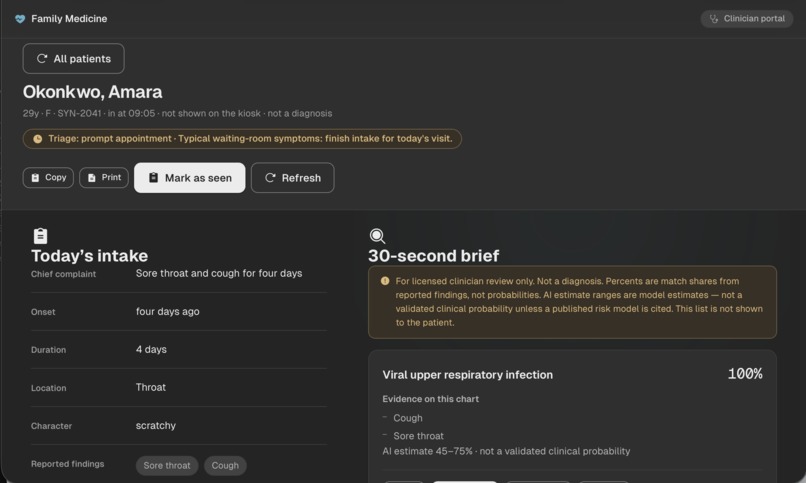The image size is (806, 483).
Task: Click 'Viral upper respiratory infection' heading
Action: [x=468, y=375]
